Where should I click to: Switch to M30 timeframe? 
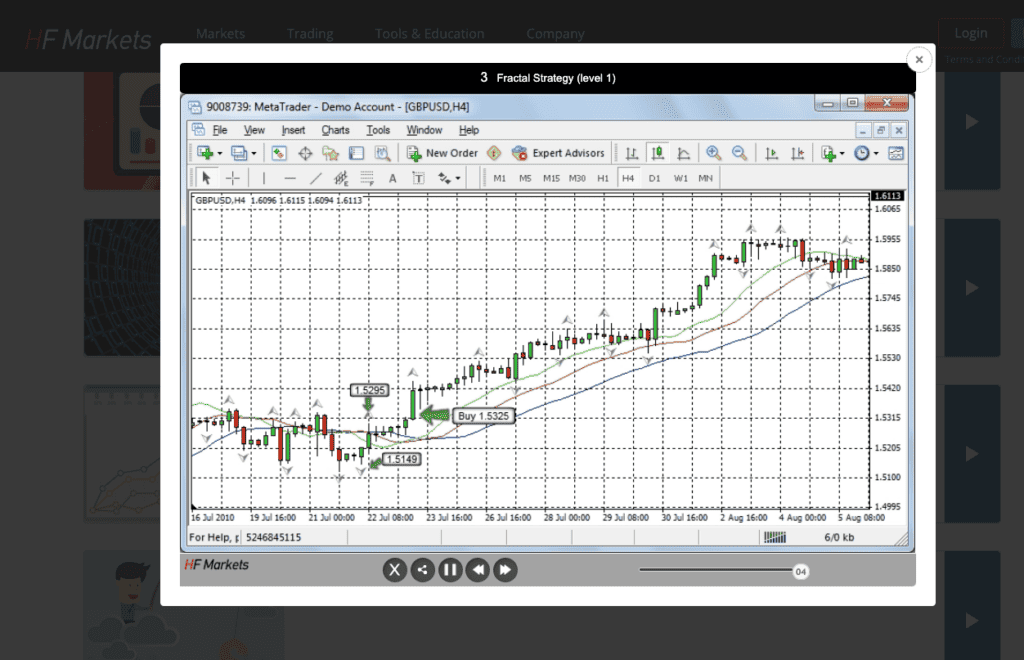tap(577, 178)
